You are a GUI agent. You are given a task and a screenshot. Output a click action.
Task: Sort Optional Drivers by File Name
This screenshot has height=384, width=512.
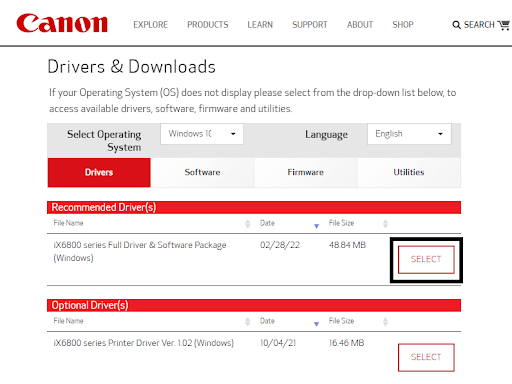point(247,321)
